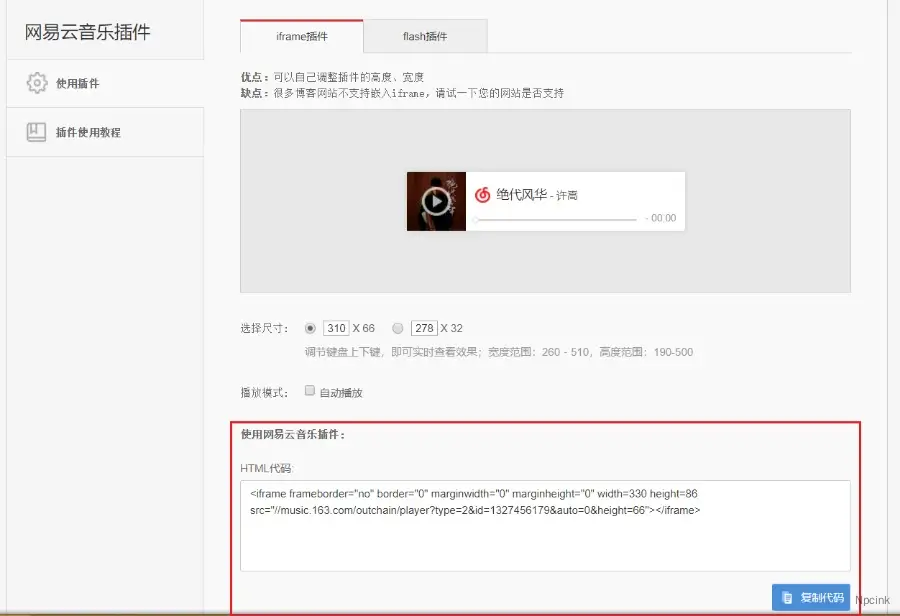The width and height of the screenshot is (900, 616).
Task: Click the gear icon beside 使用插件
Action: 37,83
